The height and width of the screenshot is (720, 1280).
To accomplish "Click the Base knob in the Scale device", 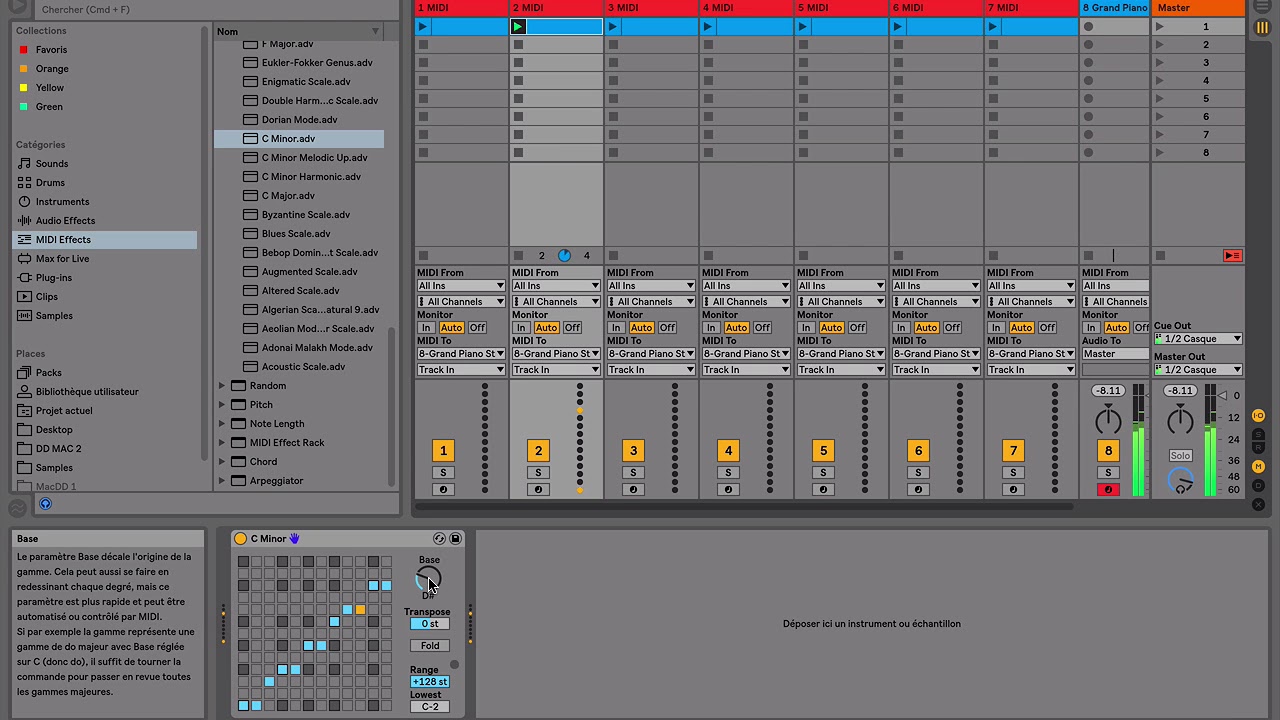I will pyautogui.click(x=428, y=579).
